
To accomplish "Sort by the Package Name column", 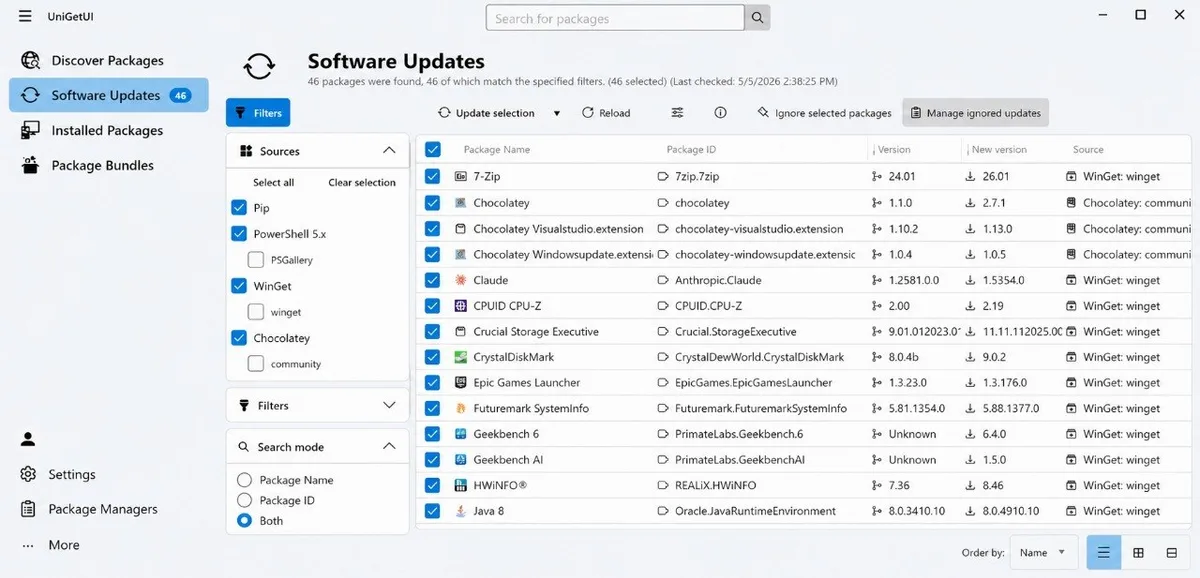I will tap(497, 149).
